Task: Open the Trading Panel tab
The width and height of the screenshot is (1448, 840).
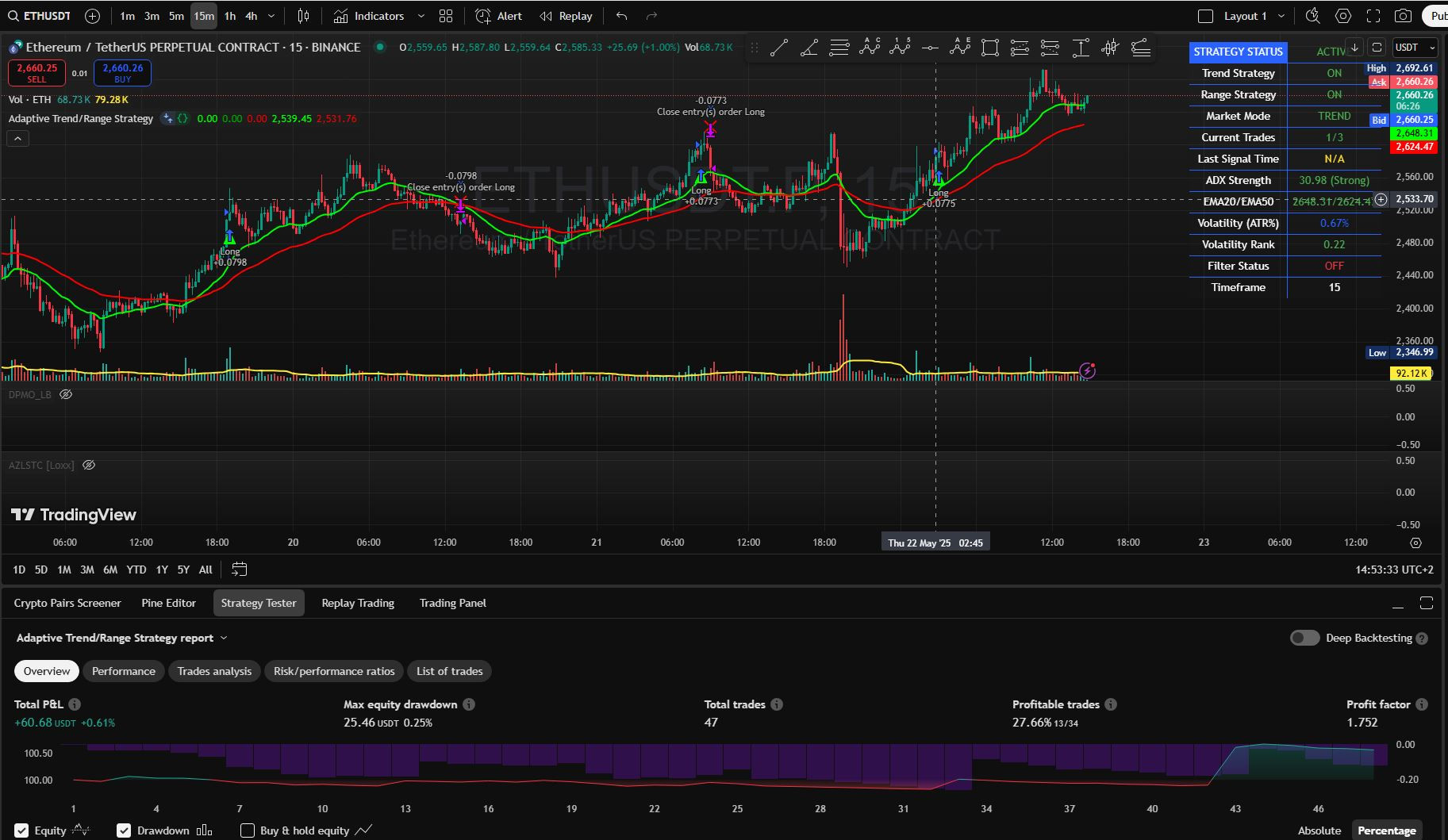Action: [453, 603]
